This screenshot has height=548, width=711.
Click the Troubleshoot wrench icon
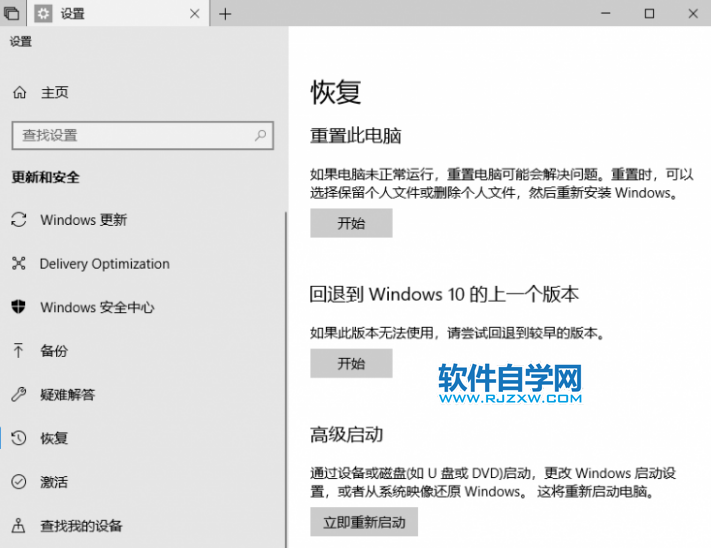[19, 394]
